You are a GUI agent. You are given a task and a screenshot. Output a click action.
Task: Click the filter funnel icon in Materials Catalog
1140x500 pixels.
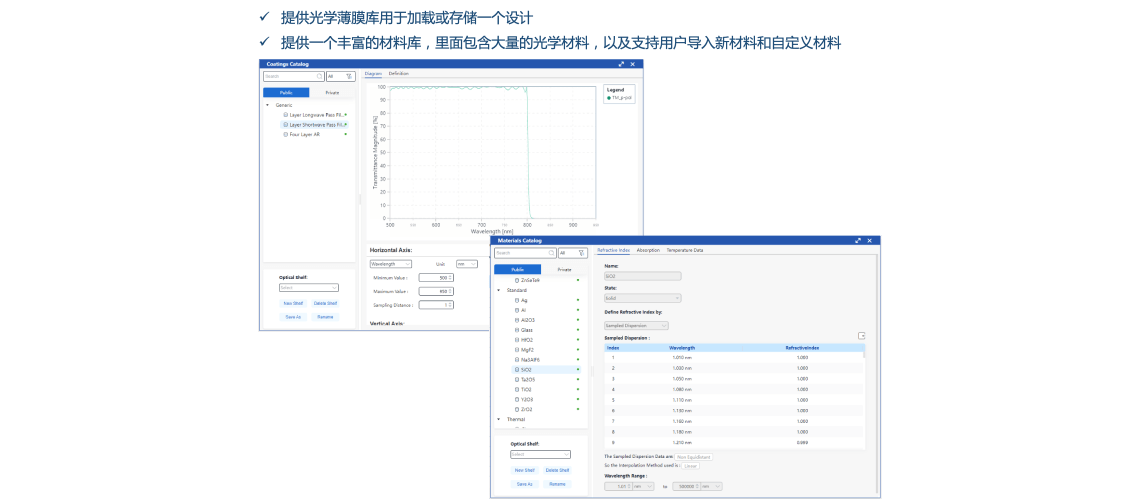(580, 253)
